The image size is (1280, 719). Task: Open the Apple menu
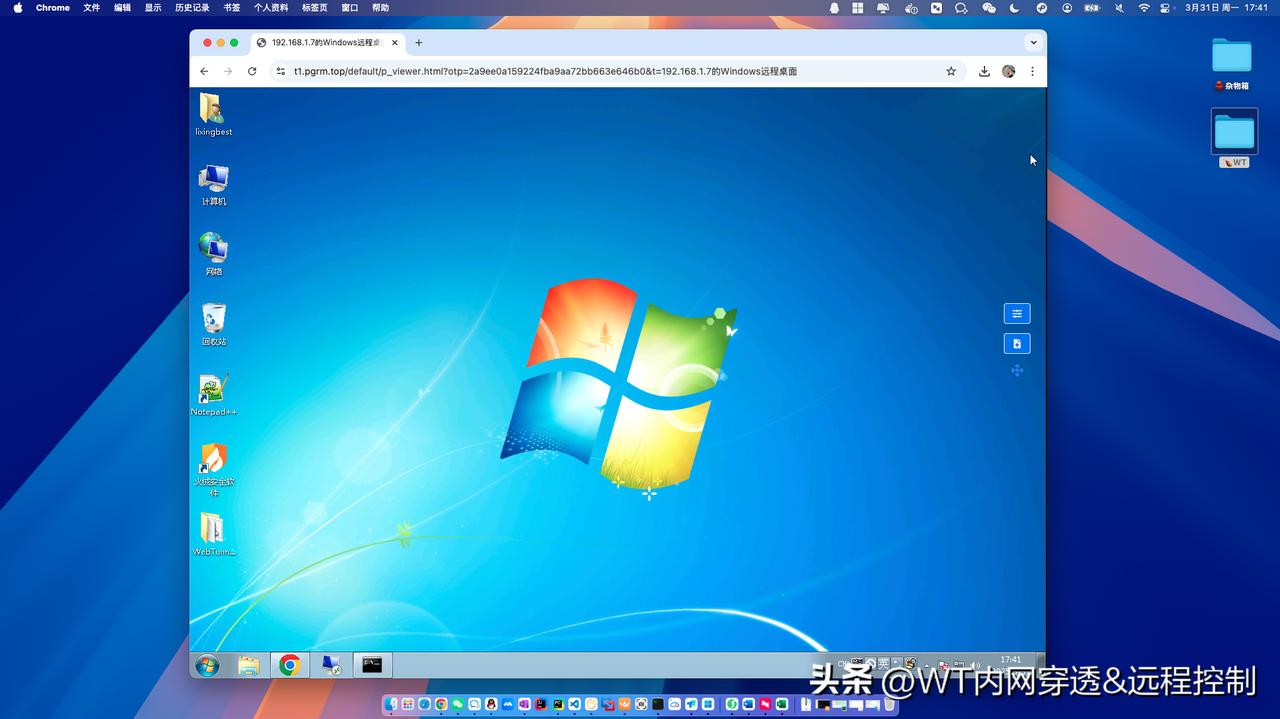[x=17, y=8]
